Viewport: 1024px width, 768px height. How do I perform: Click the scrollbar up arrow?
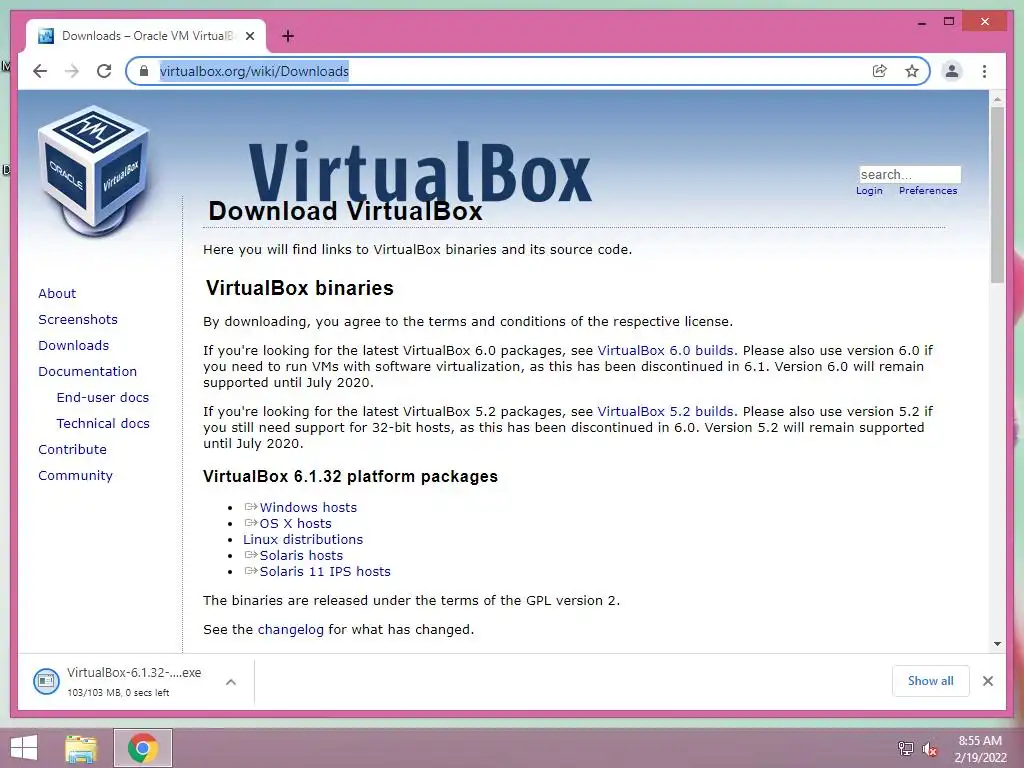997,99
